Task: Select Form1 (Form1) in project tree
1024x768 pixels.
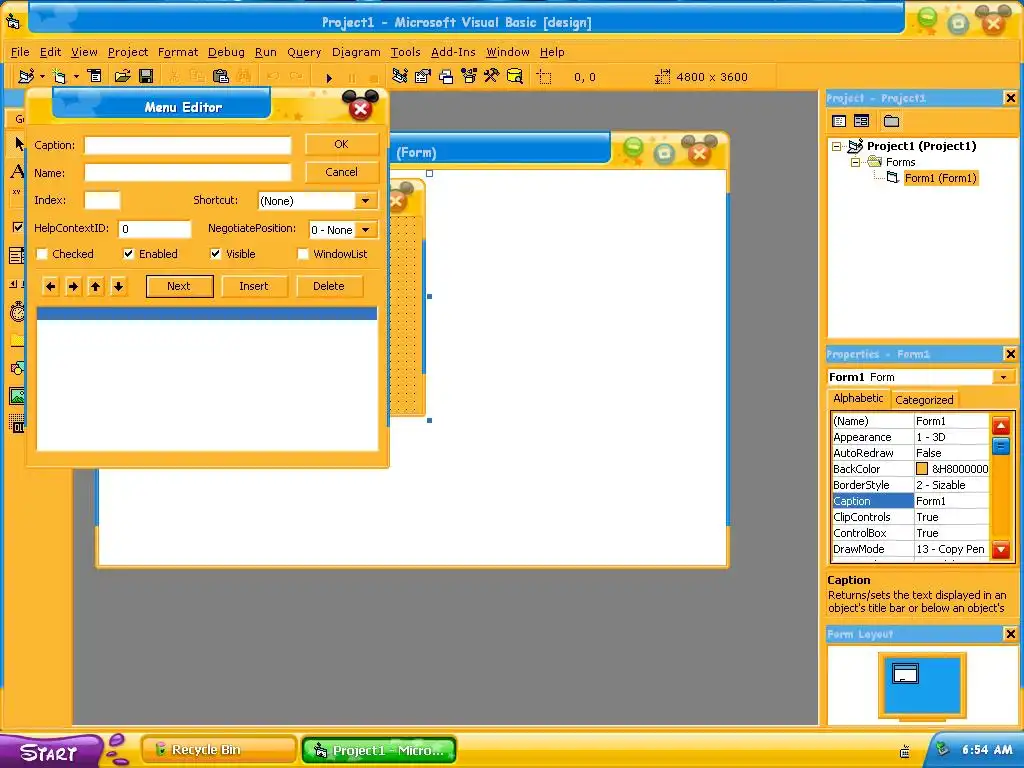Action: (x=940, y=178)
